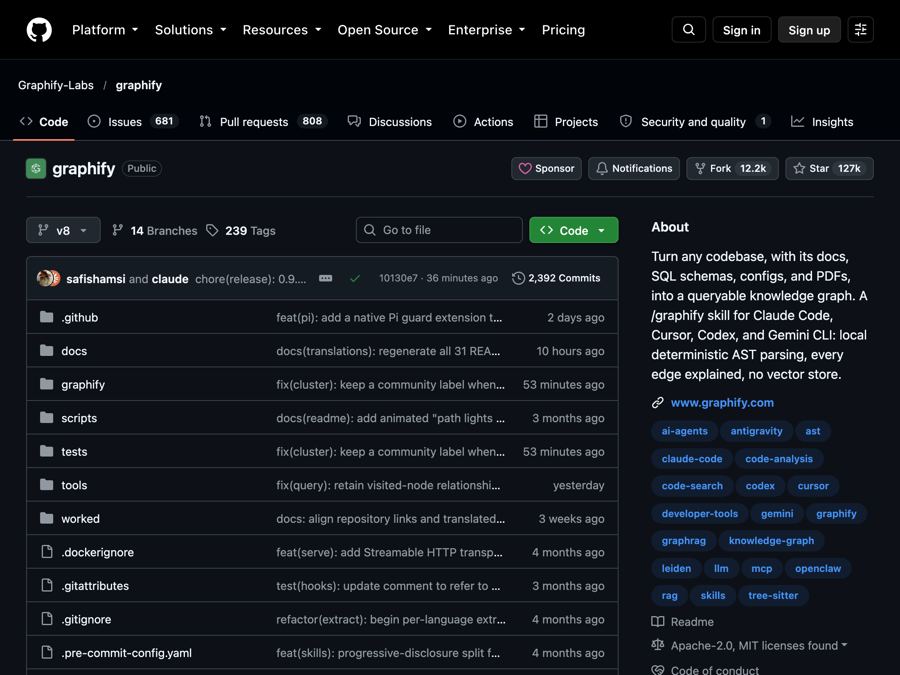Open the GitHub home logo
The image size is (900, 675).
(39, 30)
